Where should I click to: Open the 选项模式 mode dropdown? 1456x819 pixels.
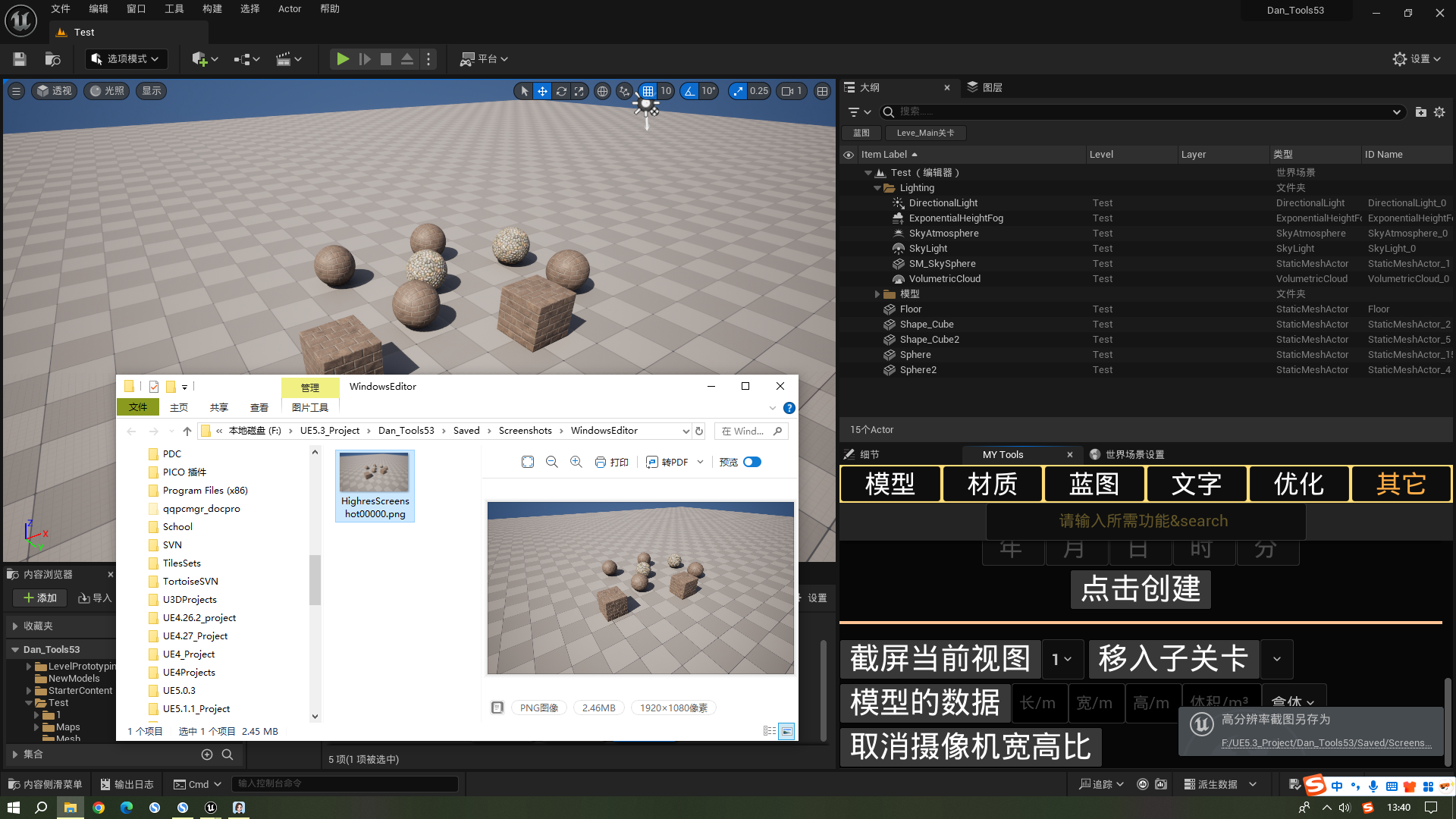[126, 59]
